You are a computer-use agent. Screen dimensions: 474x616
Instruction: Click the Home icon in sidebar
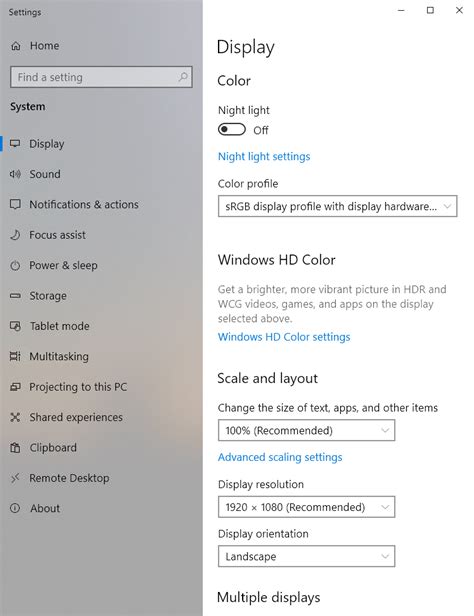[x=16, y=46]
